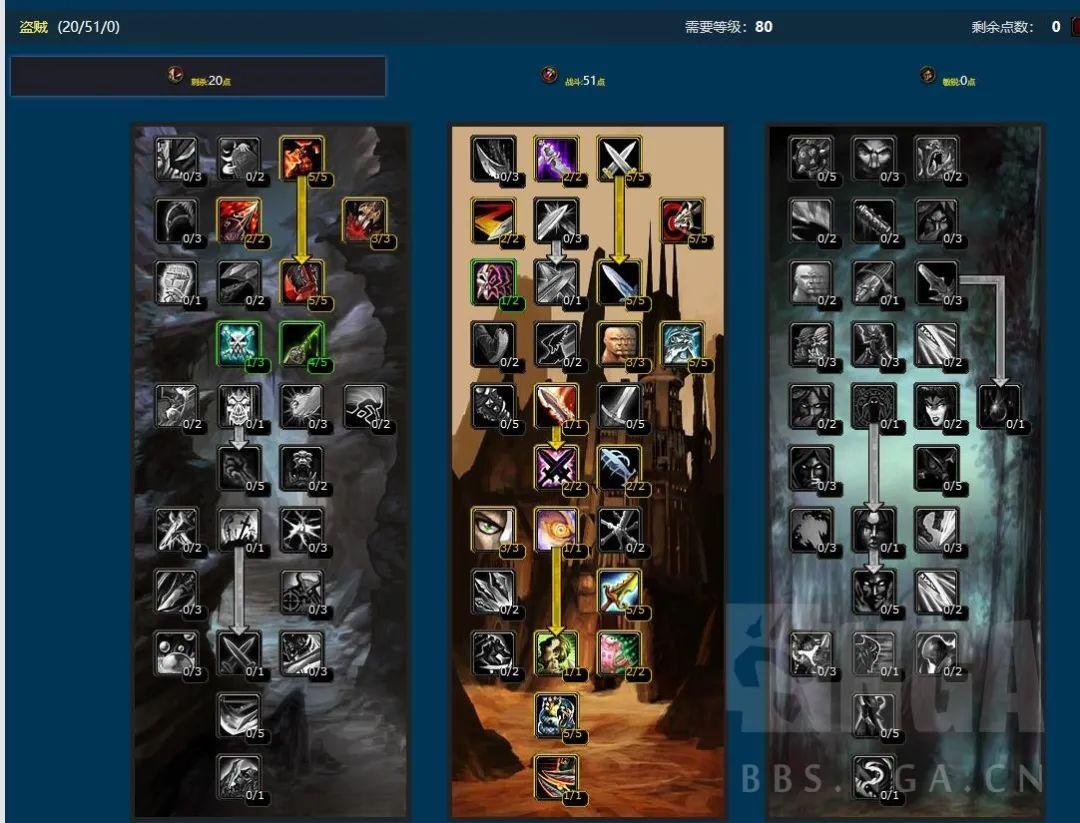Viewport: 1080px width, 823px height.
Task: Click the 需要等级: 80 label
Action: pyautogui.click(x=728, y=27)
